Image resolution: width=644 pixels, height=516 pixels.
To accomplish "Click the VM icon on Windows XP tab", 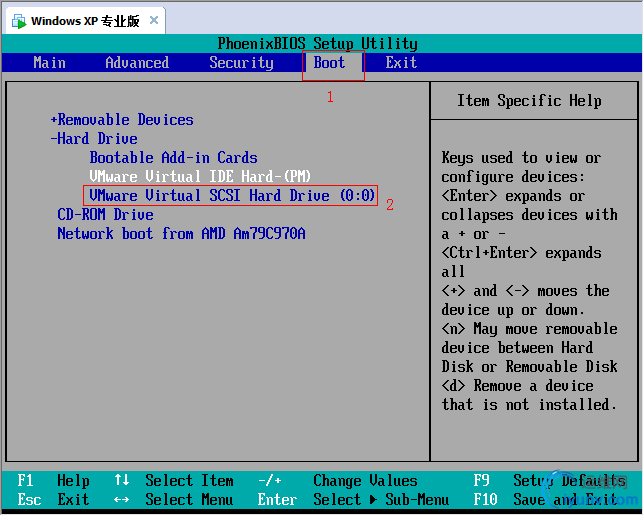I will click(x=19, y=21).
